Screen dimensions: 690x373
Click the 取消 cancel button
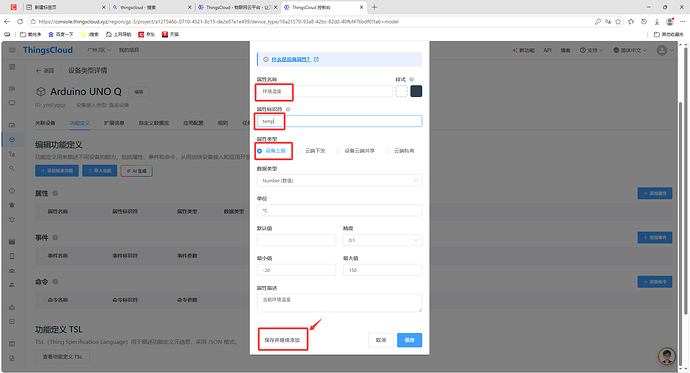click(381, 340)
